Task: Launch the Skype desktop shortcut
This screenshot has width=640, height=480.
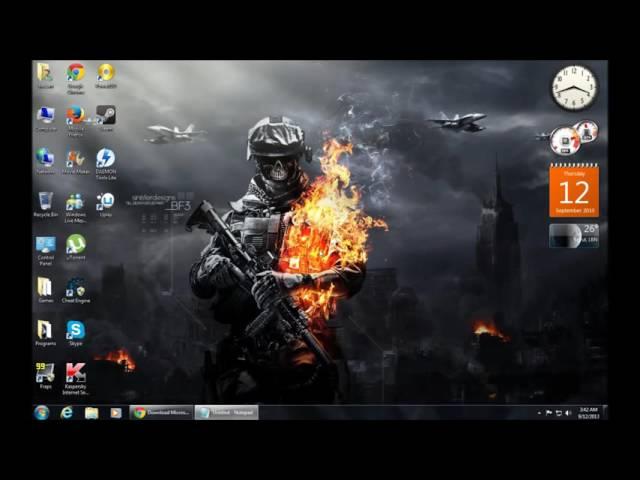Action: coord(76,333)
